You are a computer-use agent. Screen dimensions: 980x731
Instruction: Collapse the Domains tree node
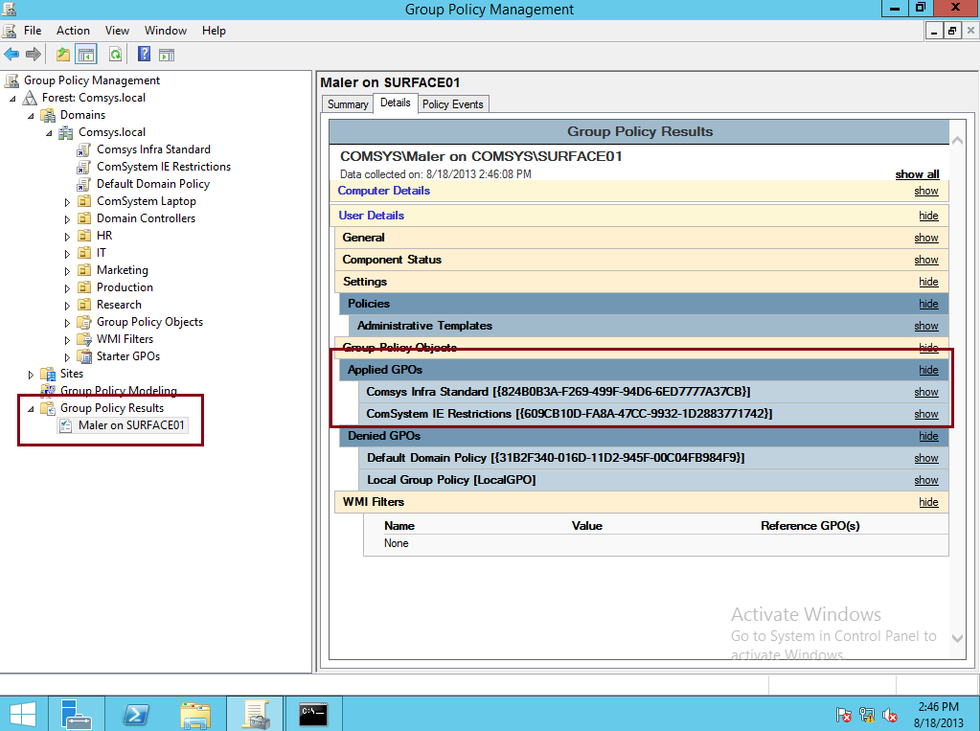click(x=31, y=116)
